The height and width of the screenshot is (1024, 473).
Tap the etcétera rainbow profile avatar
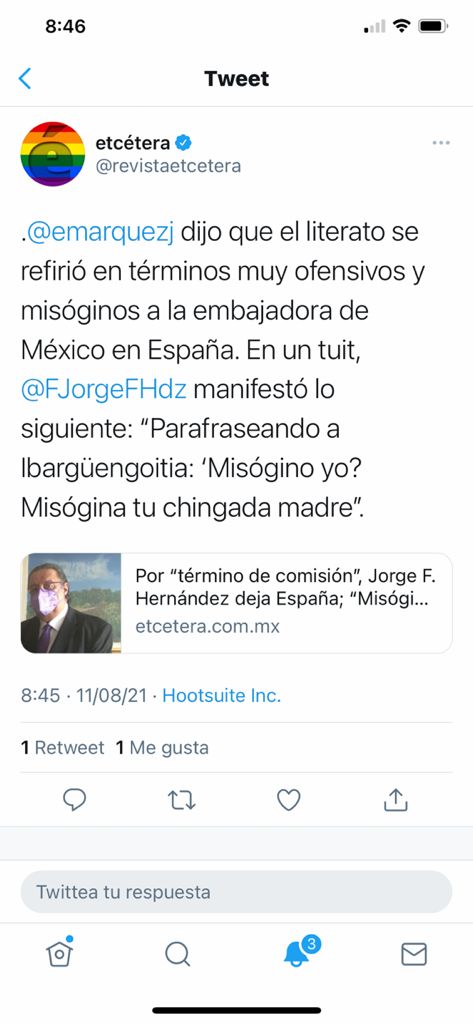coord(53,153)
